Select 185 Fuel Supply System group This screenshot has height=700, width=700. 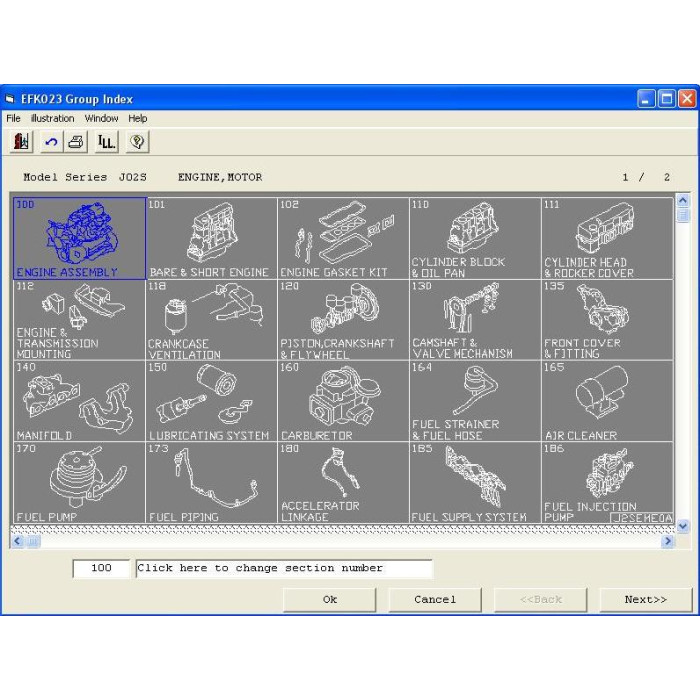coord(475,482)
